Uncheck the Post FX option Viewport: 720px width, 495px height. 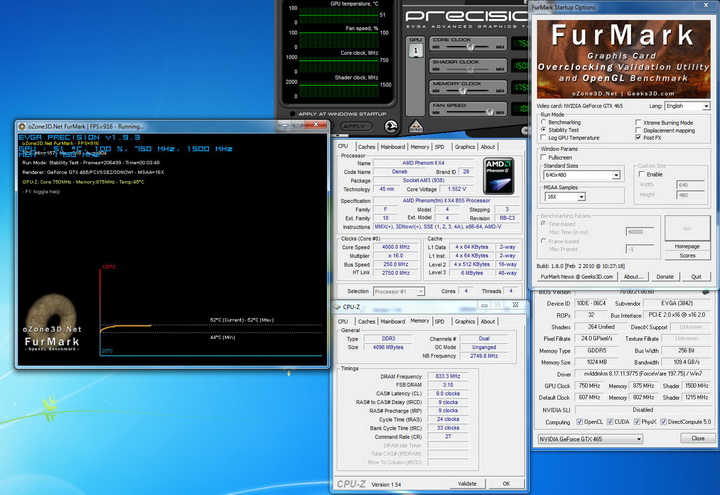tap(638, 136)
